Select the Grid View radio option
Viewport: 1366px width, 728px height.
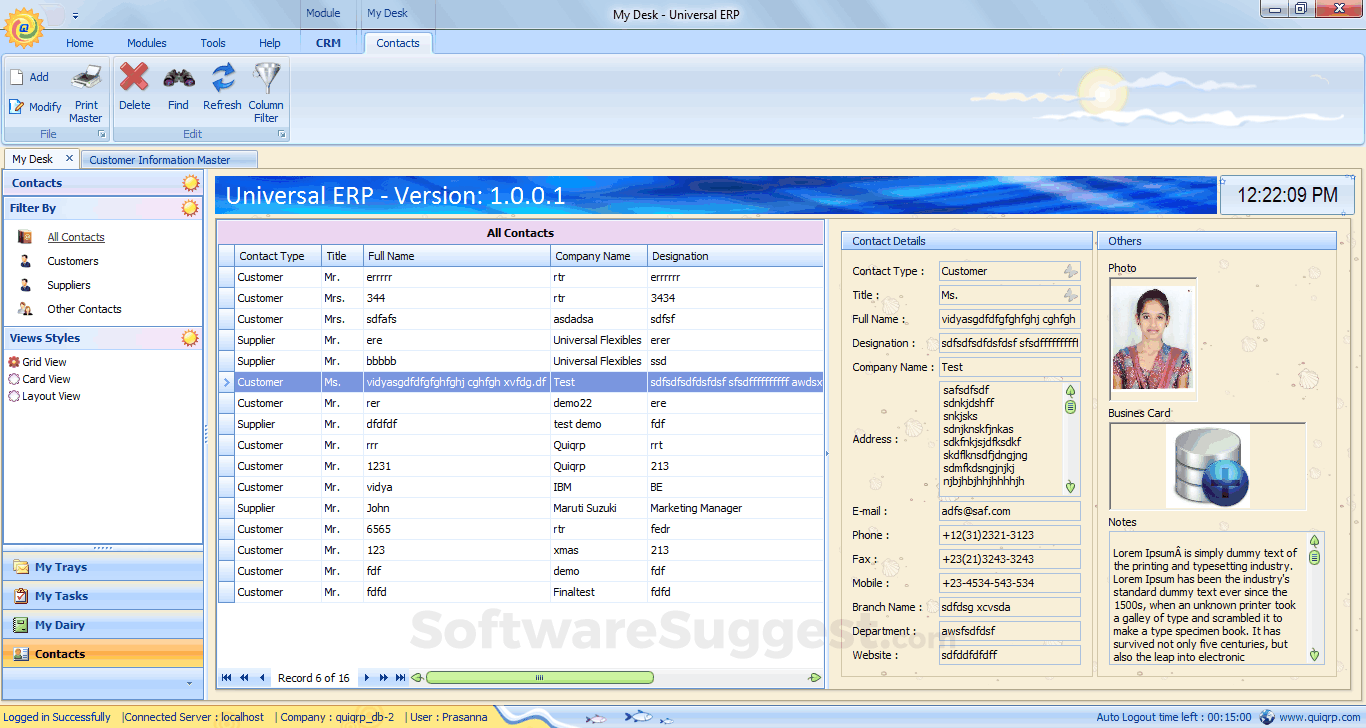click(x=14, y=362)
